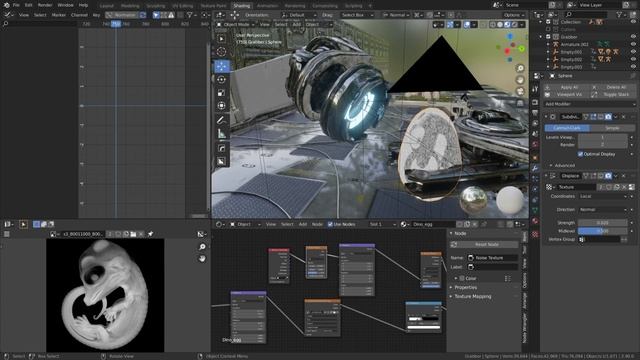Screen dimensions: 640x360
Task: Open Marker menu in graph editor
Action: point(58,15)
